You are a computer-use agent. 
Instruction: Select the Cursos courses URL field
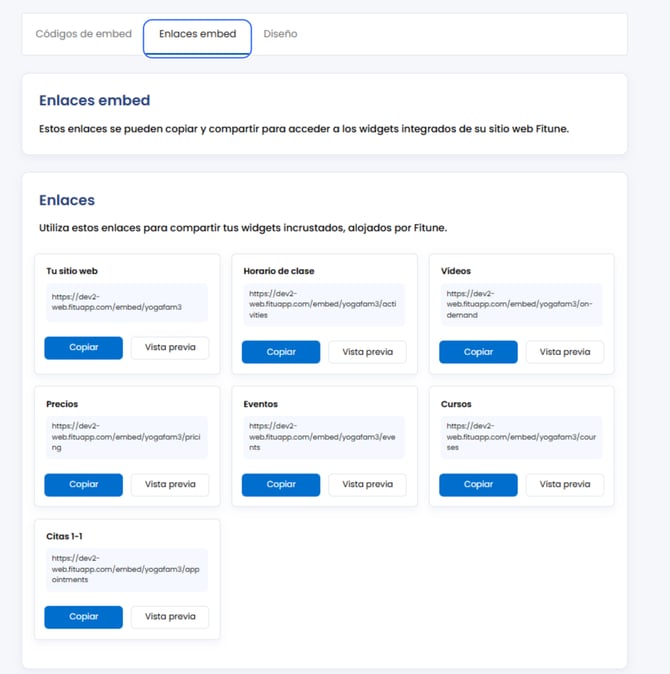click(x=521, y=437)
